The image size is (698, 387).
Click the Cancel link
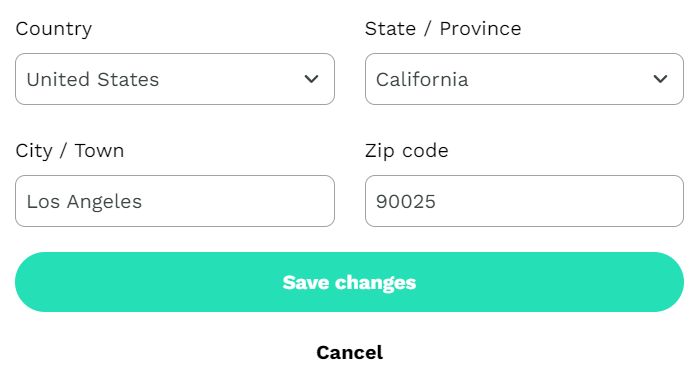pyautogui.click(x=349, y=353)
